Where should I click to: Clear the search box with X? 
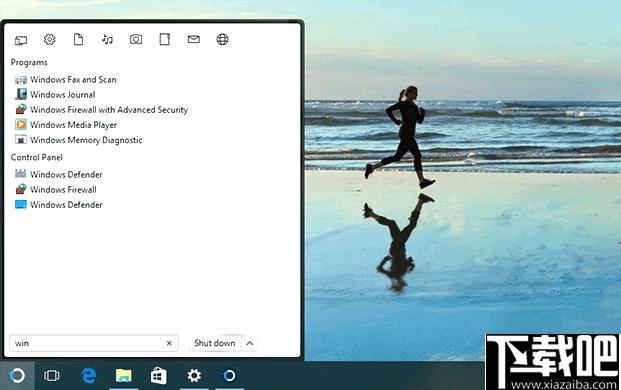(x=169, y=343)
